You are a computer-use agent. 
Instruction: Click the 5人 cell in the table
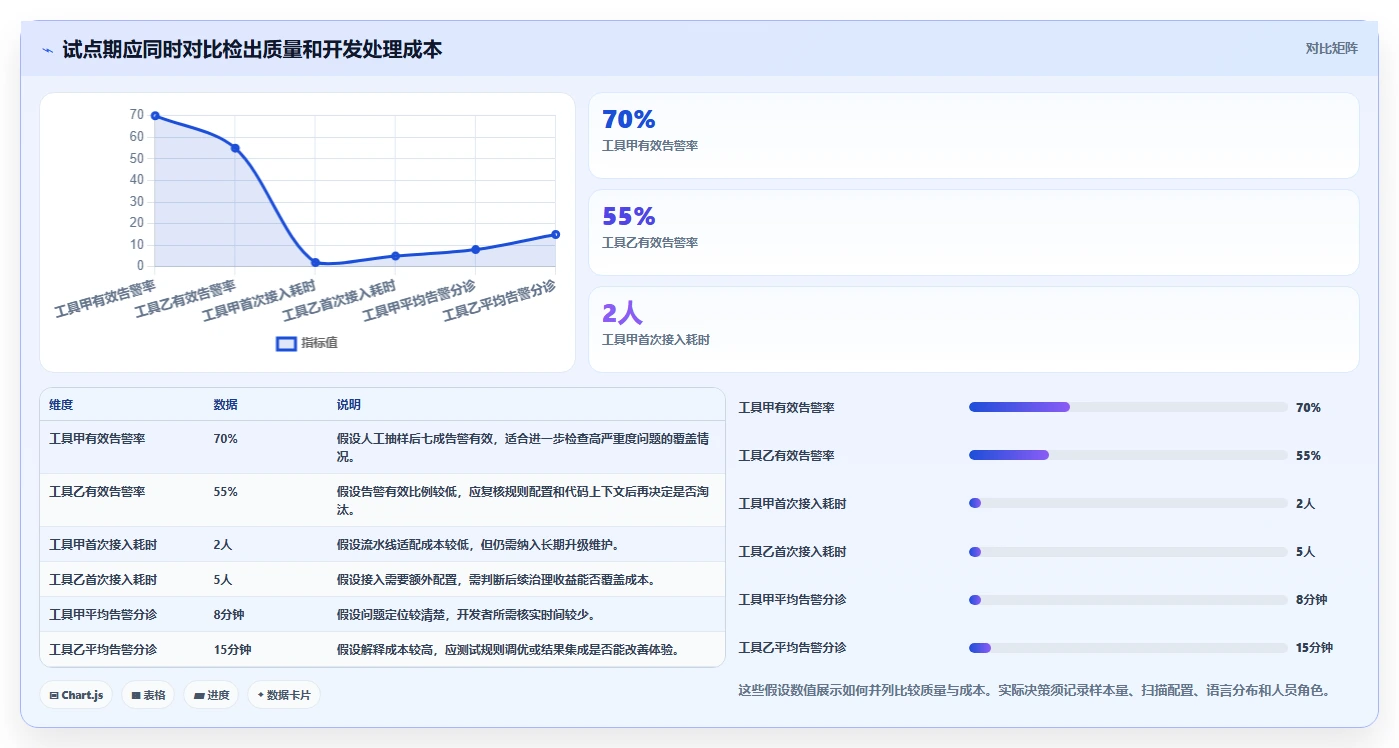(x=223, y=580)
